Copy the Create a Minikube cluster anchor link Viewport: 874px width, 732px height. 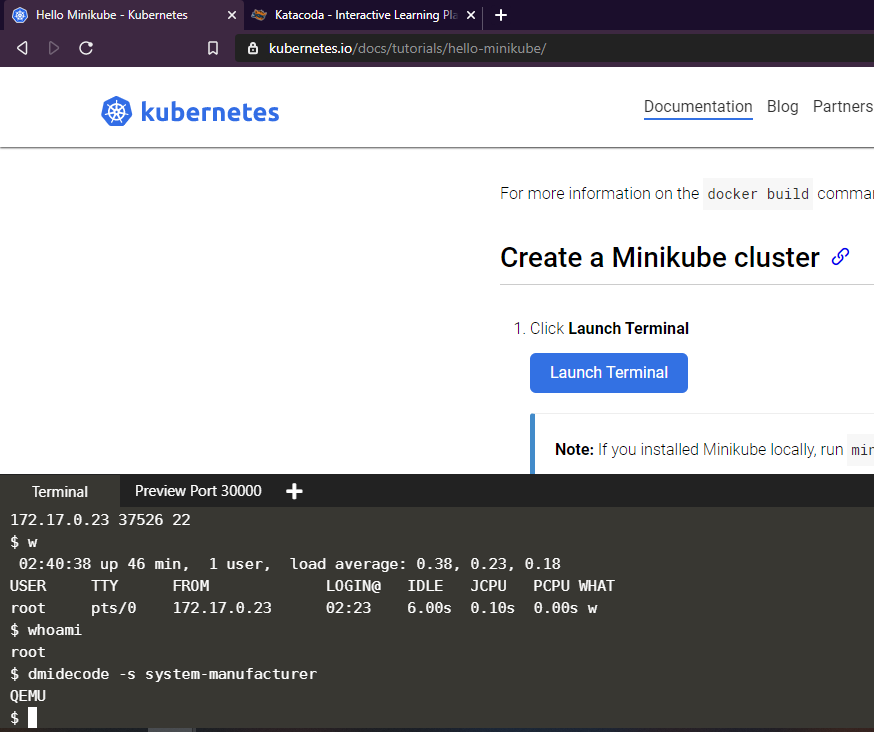[840, 257]
